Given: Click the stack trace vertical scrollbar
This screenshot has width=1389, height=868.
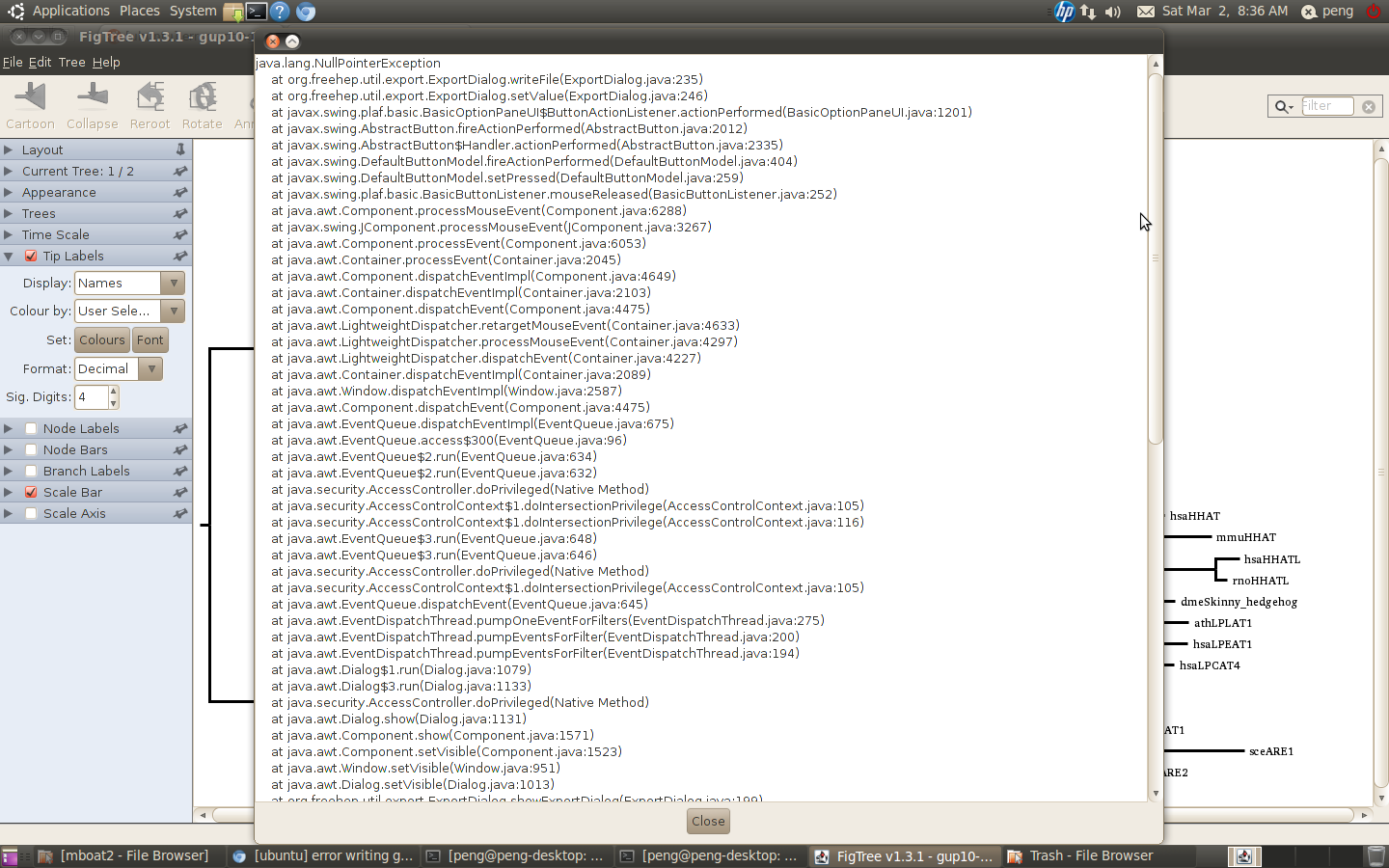Looking at the screenshot, I should pos(1155,260).
